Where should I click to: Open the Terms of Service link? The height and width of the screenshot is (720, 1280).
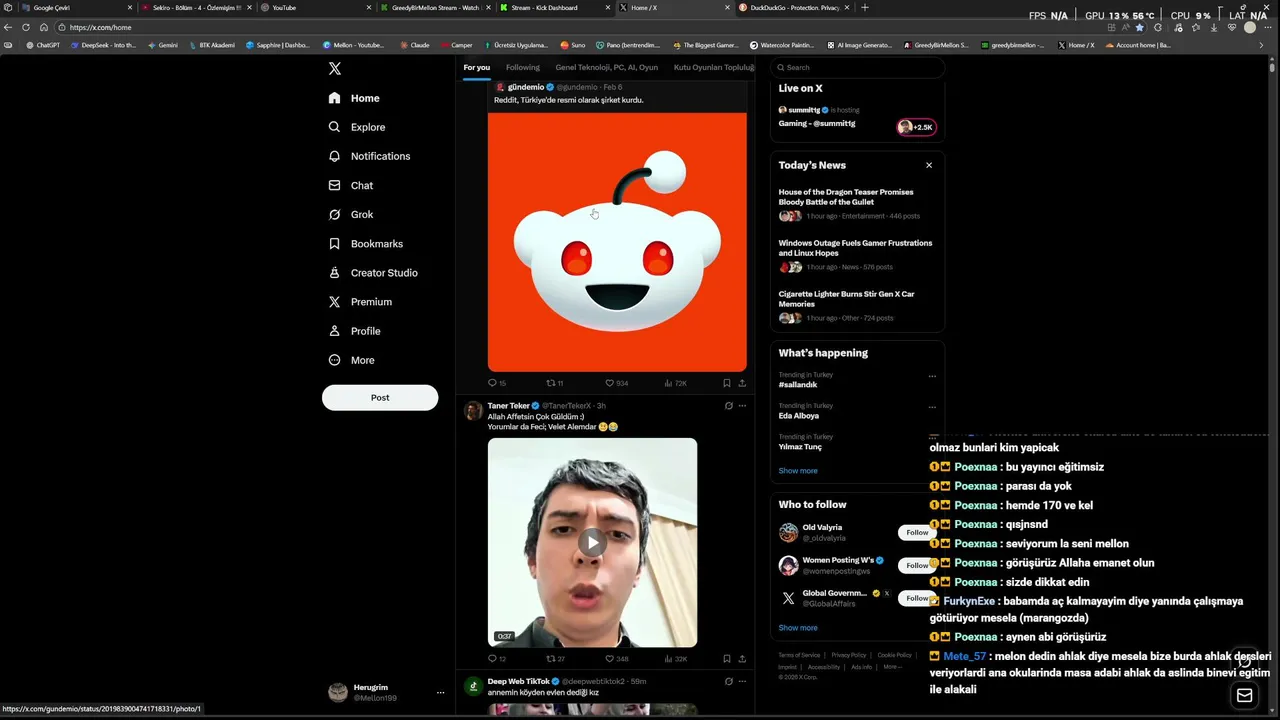(799, 655)
